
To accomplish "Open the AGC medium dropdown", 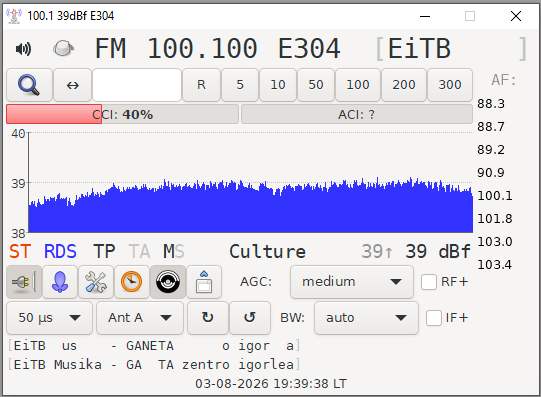I will click(x=352, y=282).
